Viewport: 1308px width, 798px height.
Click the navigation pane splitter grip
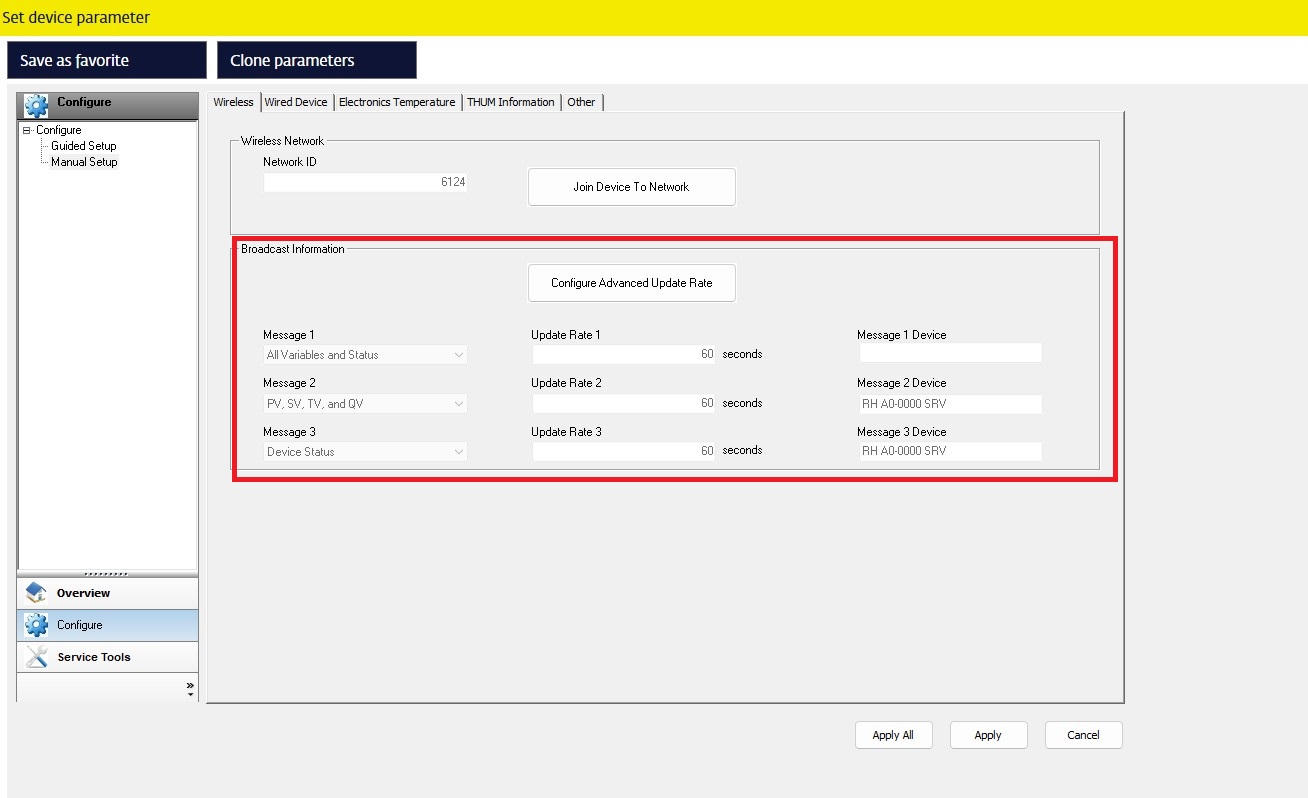105,574
